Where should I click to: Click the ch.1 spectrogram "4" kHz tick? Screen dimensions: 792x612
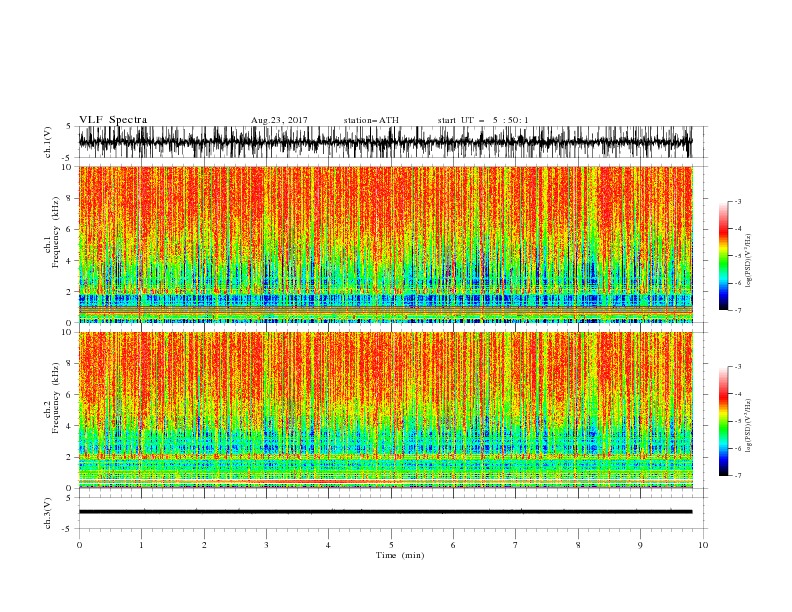[x=70, y=261]
